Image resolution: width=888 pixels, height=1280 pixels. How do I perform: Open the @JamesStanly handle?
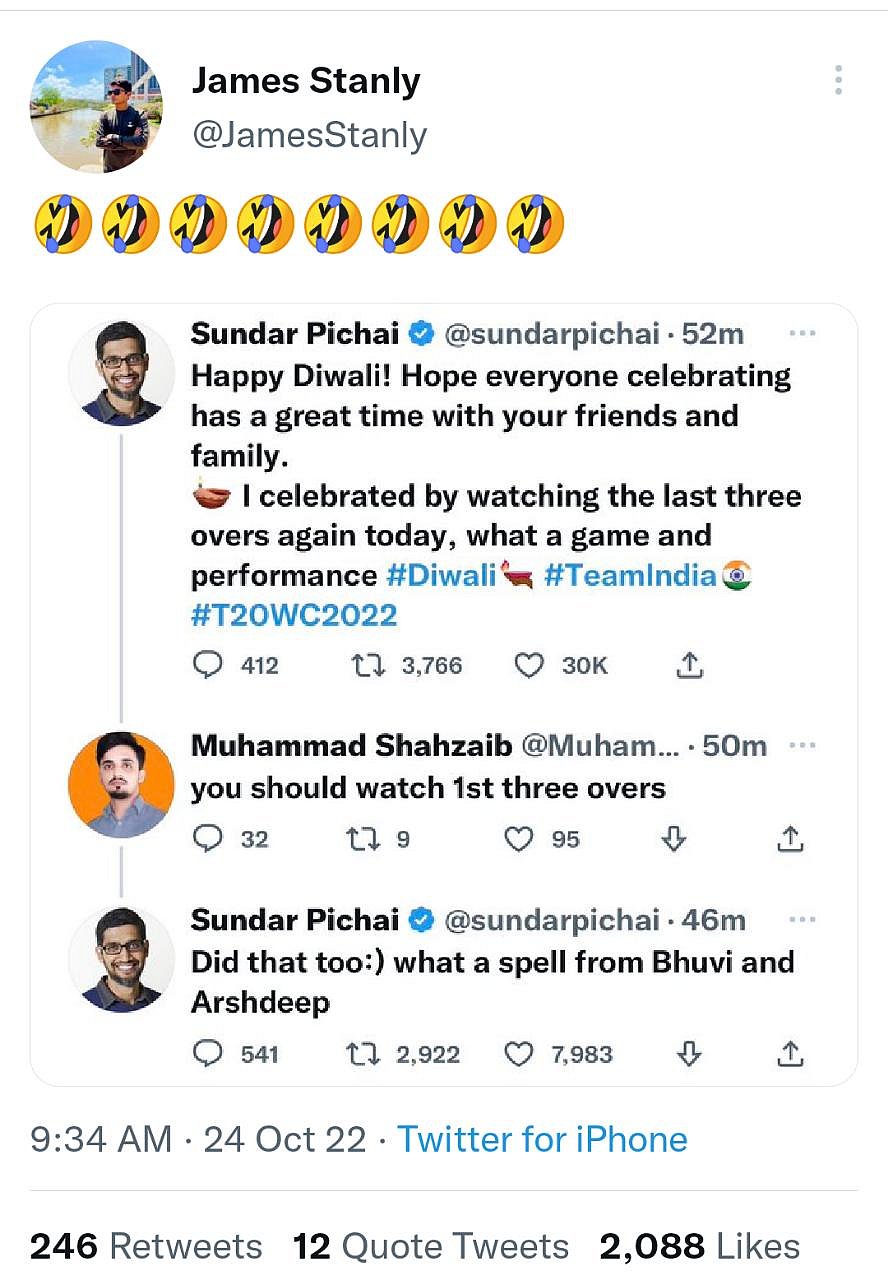(x=309, y=135)
